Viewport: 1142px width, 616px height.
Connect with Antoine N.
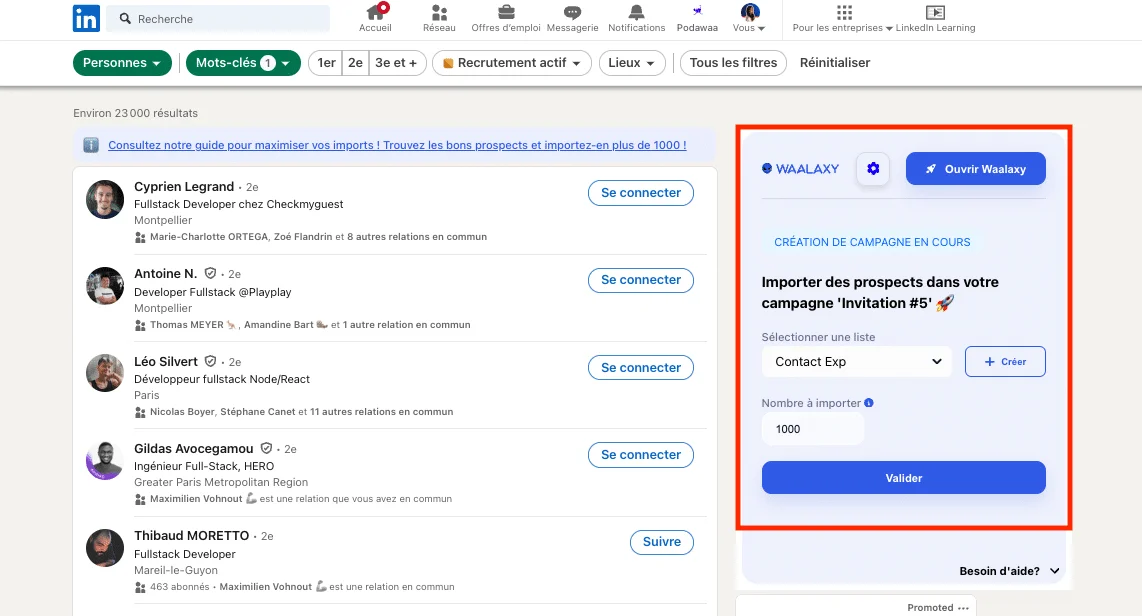tap(641, 280)
